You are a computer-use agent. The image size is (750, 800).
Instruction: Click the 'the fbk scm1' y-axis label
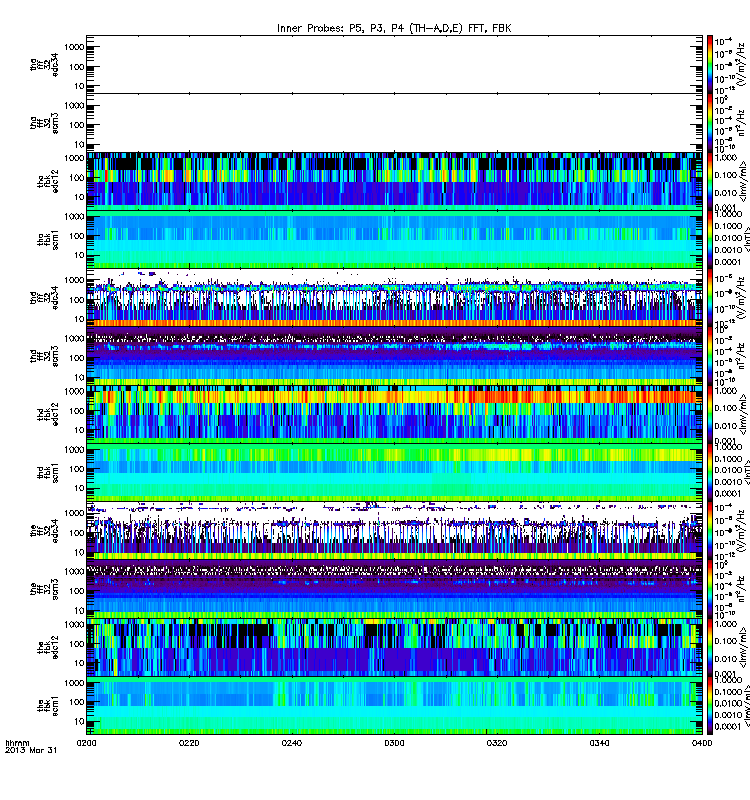(48, 706)
